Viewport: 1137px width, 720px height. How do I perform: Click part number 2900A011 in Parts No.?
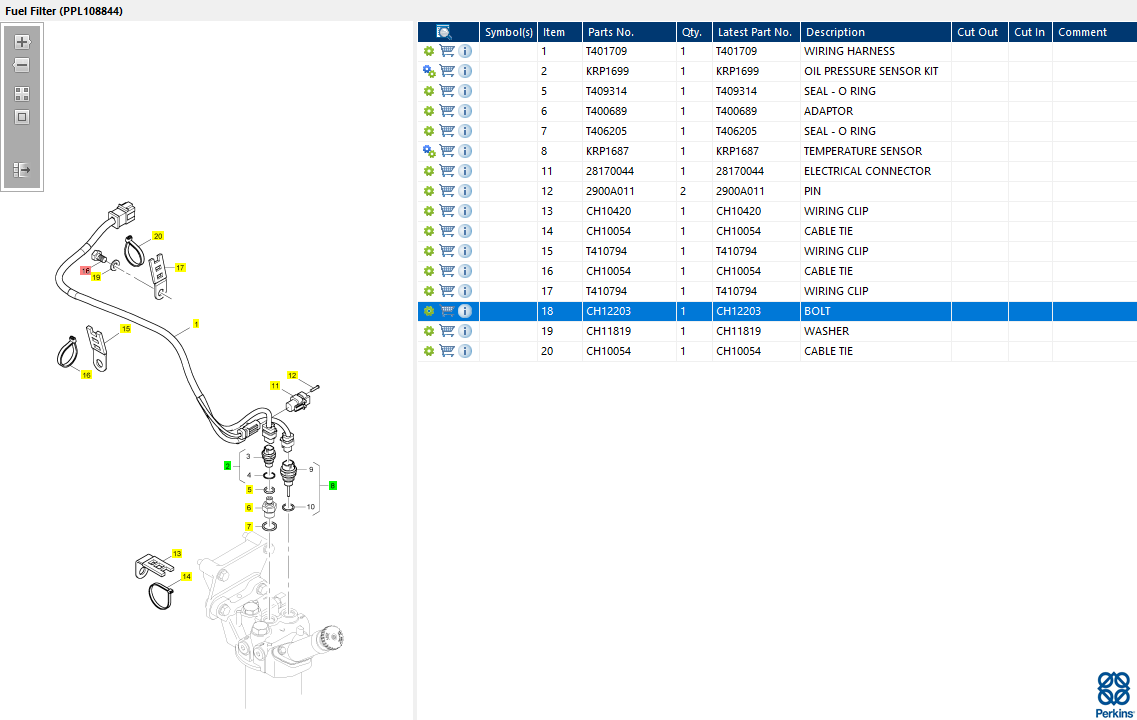click(x=610, y=191)
